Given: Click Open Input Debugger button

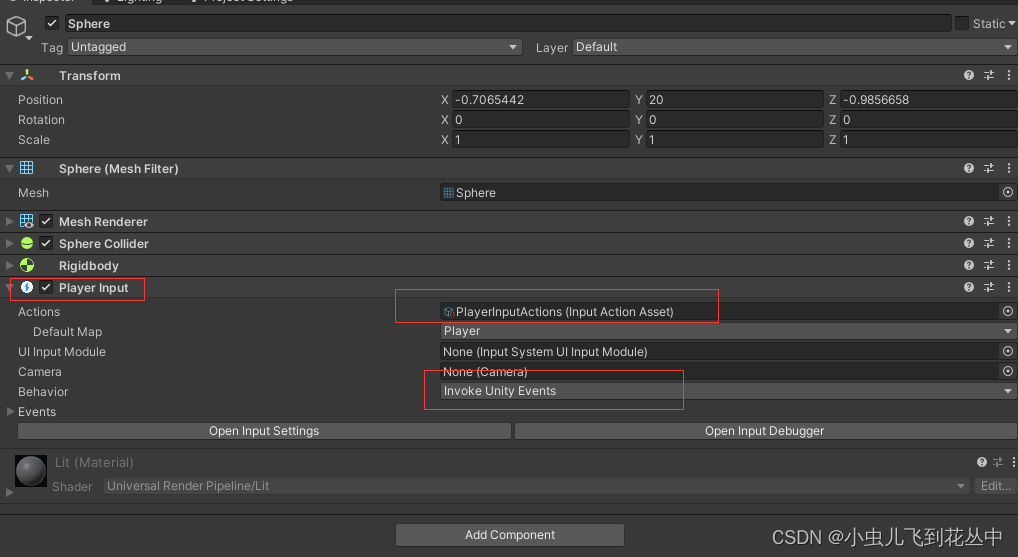Looking at the screenshot, I should click(765, 431).
